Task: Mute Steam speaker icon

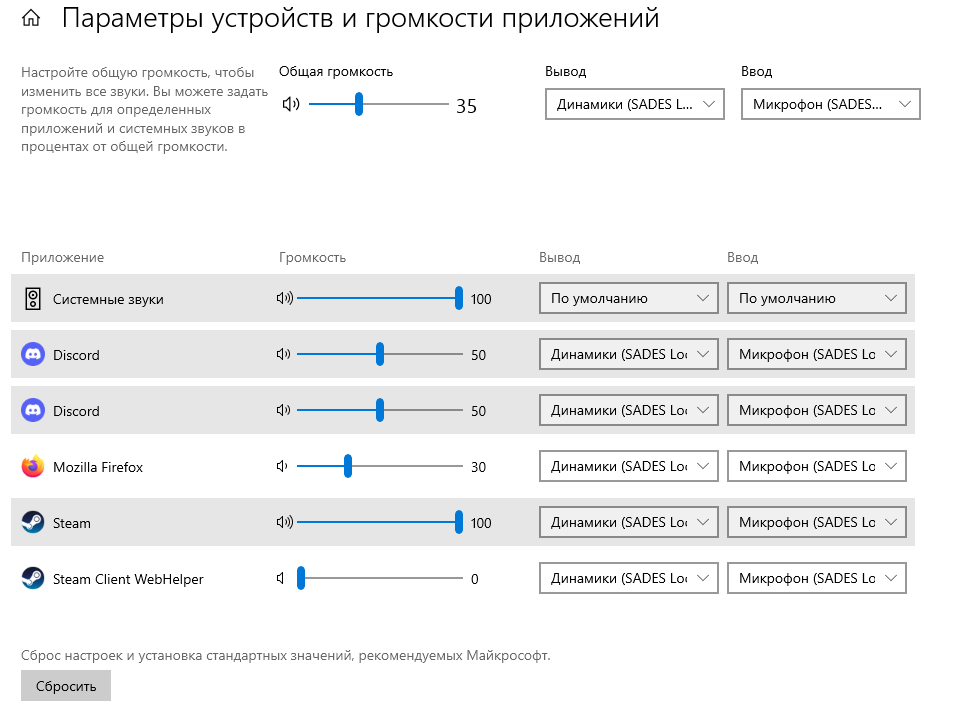Action: coord(285,522)
